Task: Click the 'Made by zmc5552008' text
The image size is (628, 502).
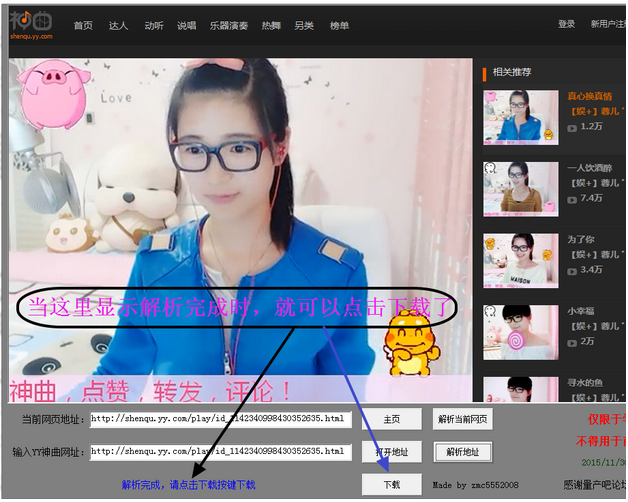Action: [x=475, y=485]
